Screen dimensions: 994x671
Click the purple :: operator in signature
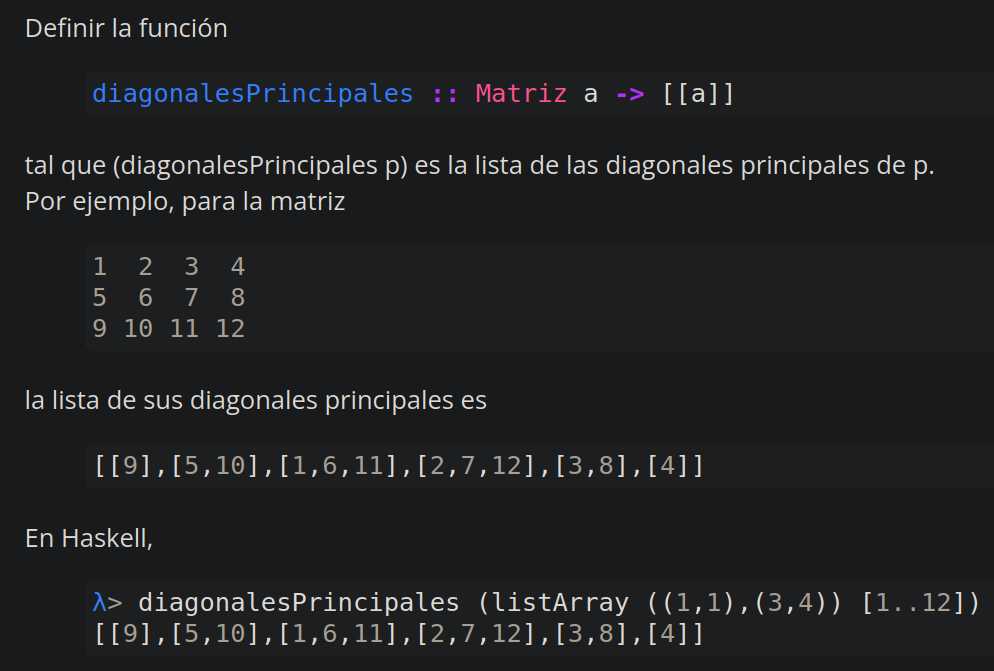(x=444, y=94)
